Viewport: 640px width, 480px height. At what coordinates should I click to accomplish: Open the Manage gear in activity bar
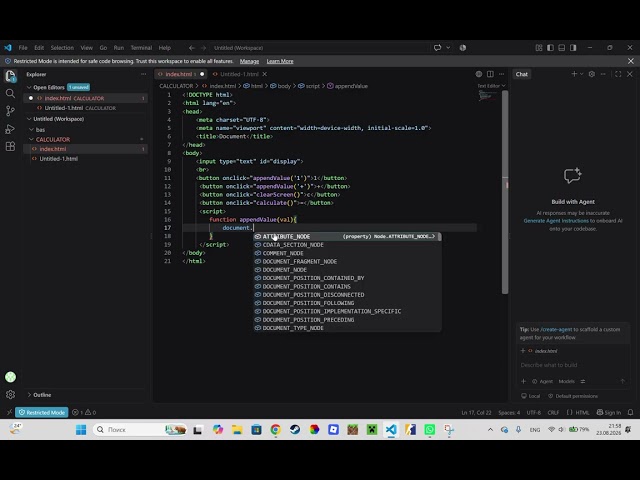pyautogui.click(x=10, y=395)
